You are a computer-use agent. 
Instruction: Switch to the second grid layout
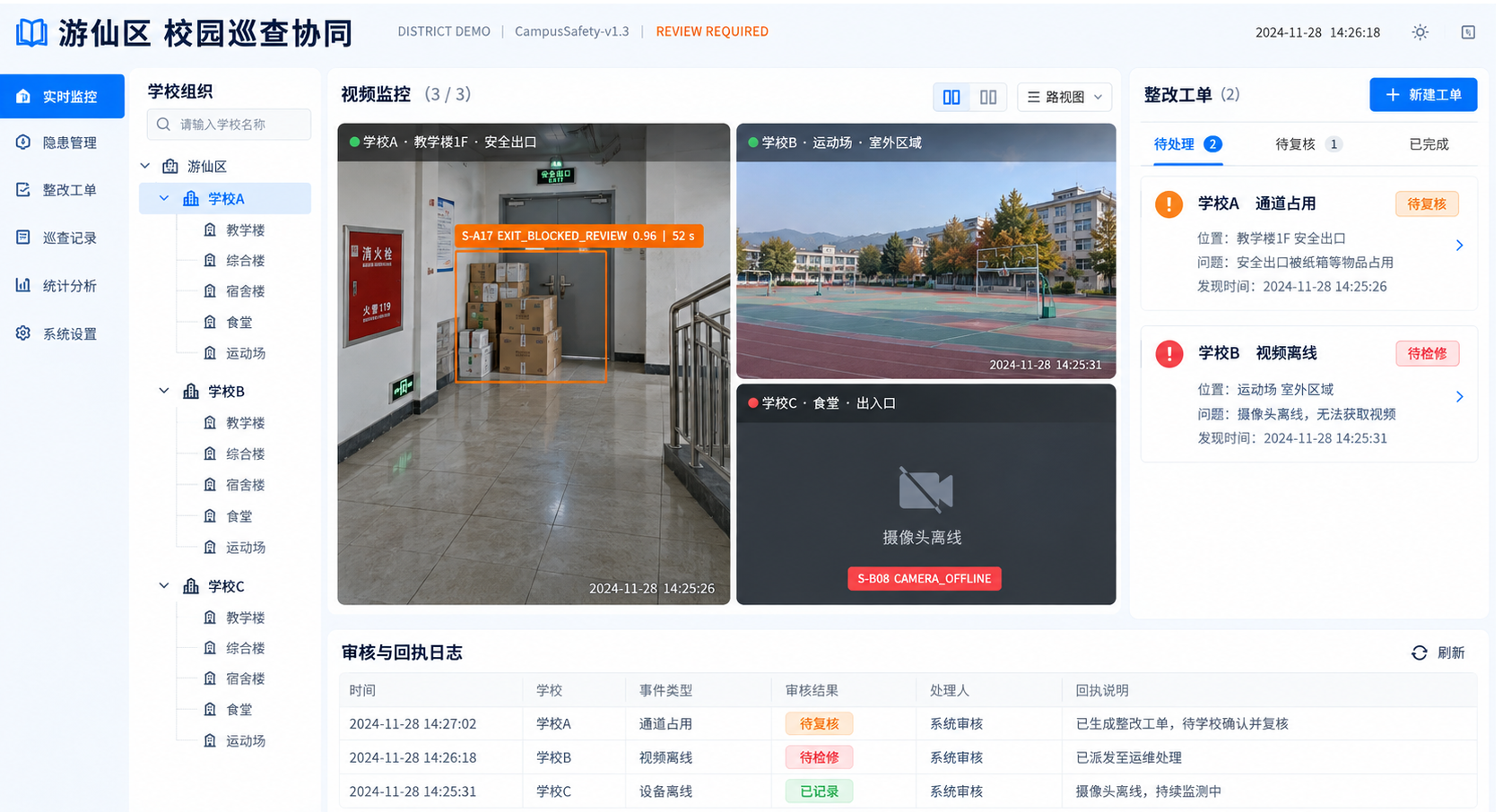(988, 97)
